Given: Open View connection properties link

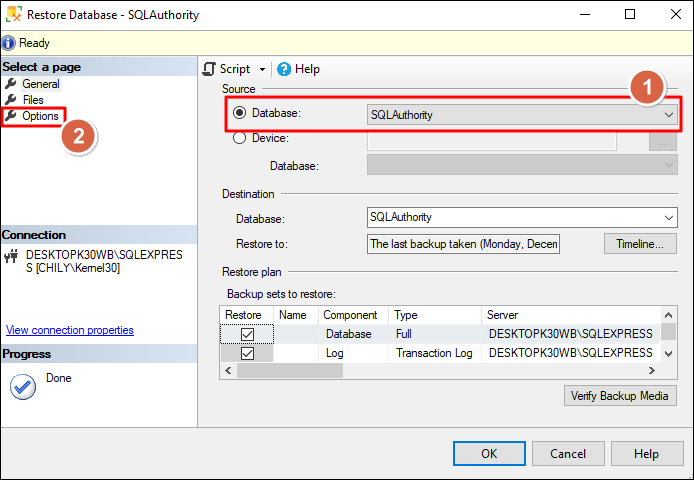Looking at the screenshot, I should pyautogui.click(x=69, y=330).
